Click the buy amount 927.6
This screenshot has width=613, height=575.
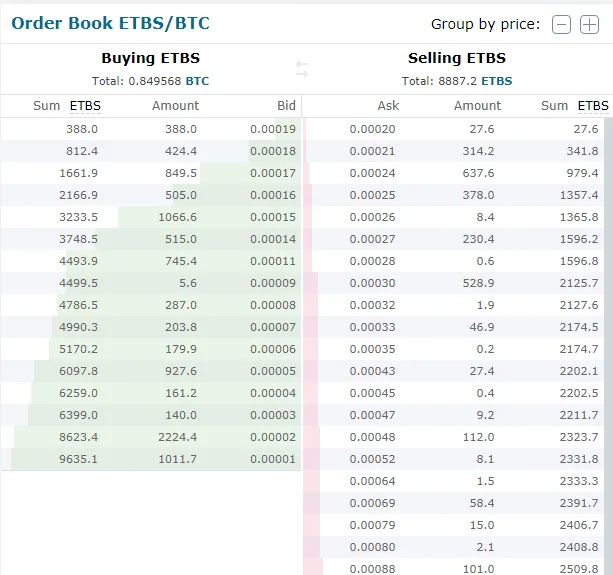coord(181,371)
